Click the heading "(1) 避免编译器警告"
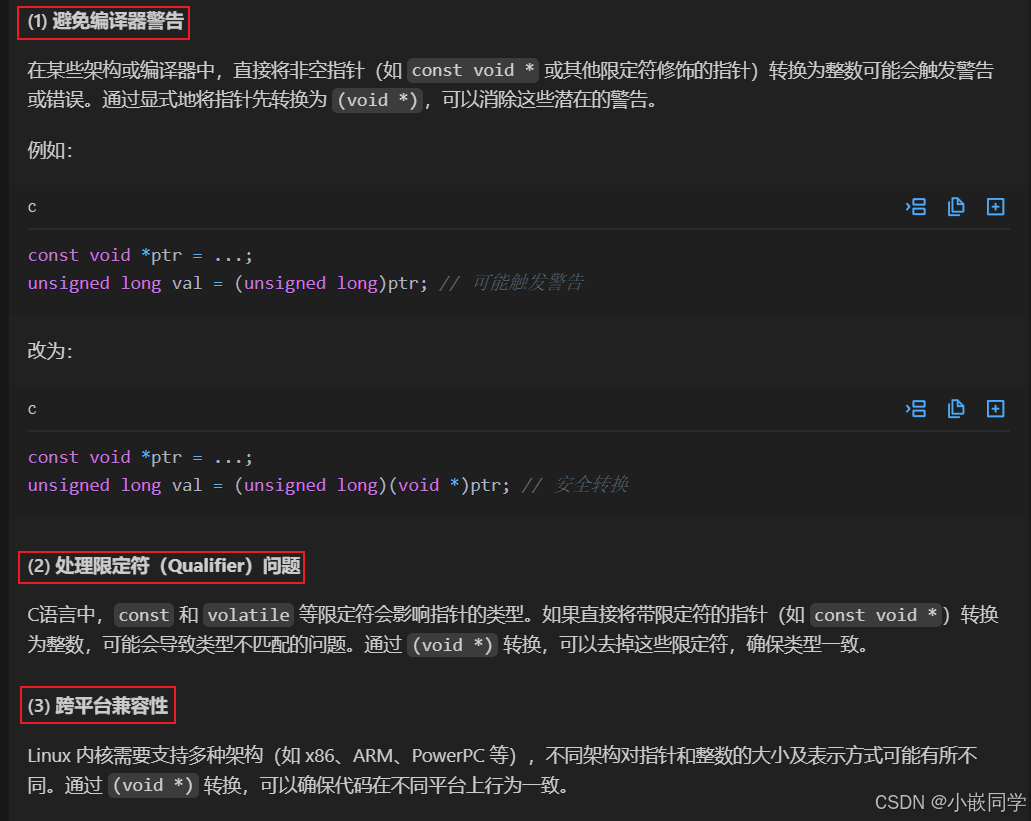 tap(104, 22)
